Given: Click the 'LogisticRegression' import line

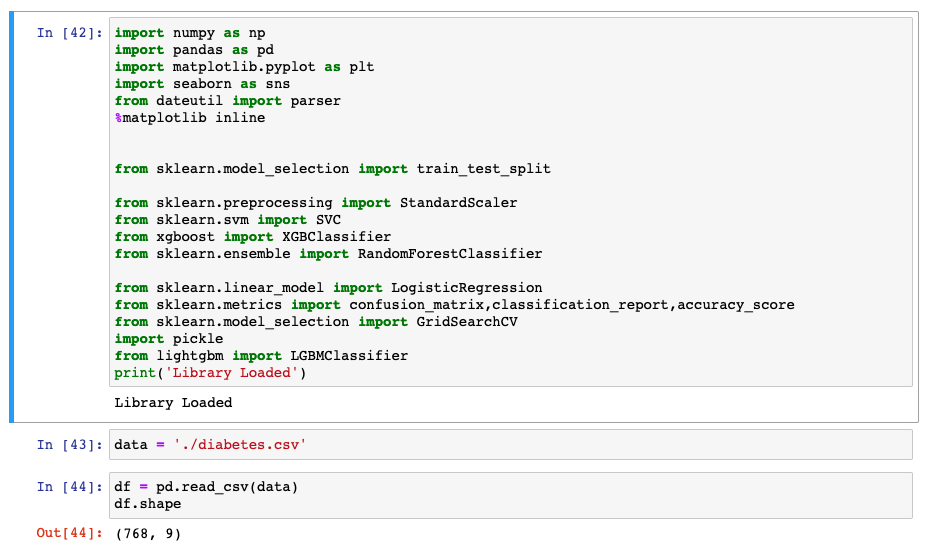Looking at the screenshot, I should click(x=329, y=288).
